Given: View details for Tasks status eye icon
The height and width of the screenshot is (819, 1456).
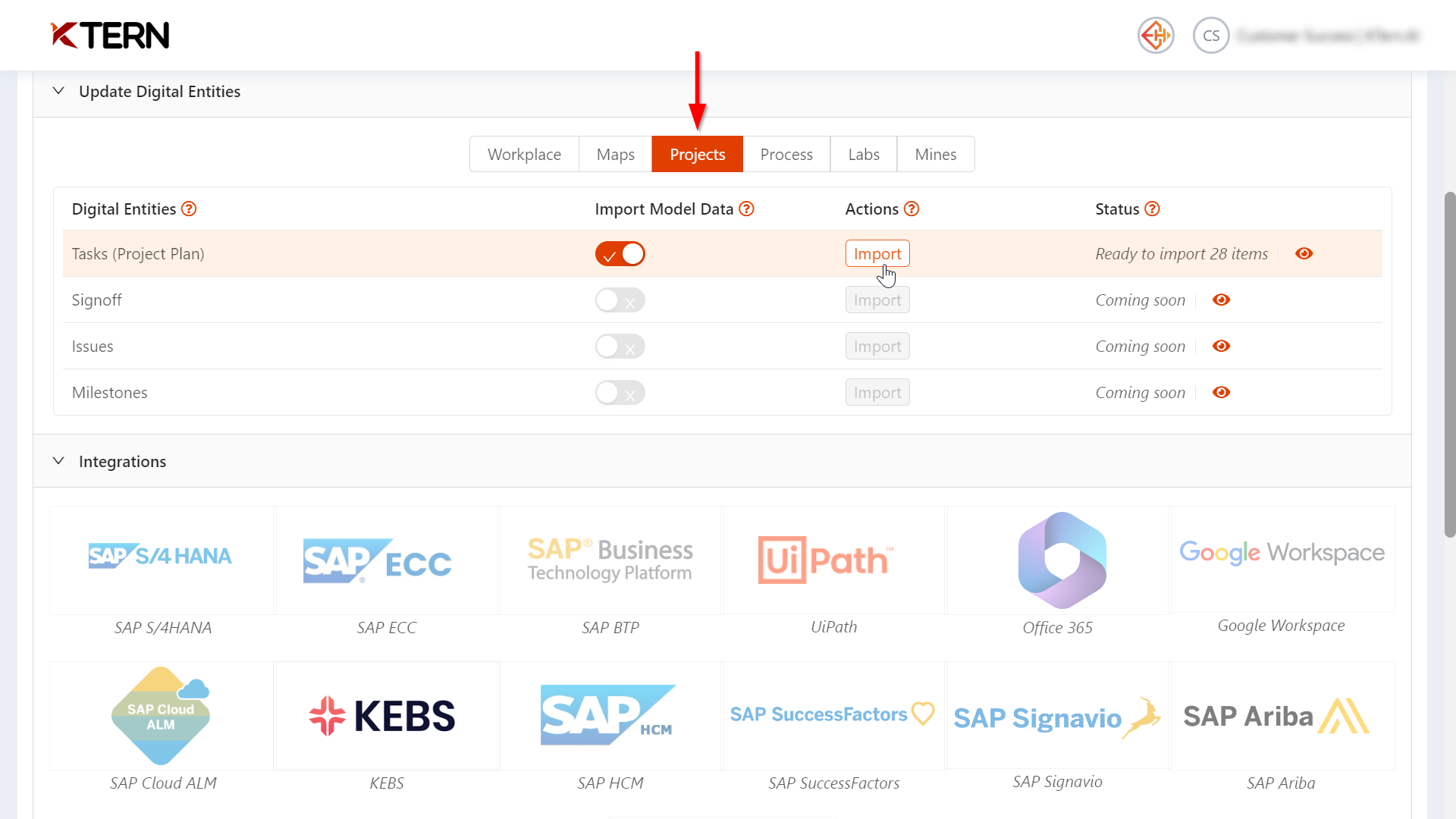Looking at the screenshot, I should [x=1304, y=253].
